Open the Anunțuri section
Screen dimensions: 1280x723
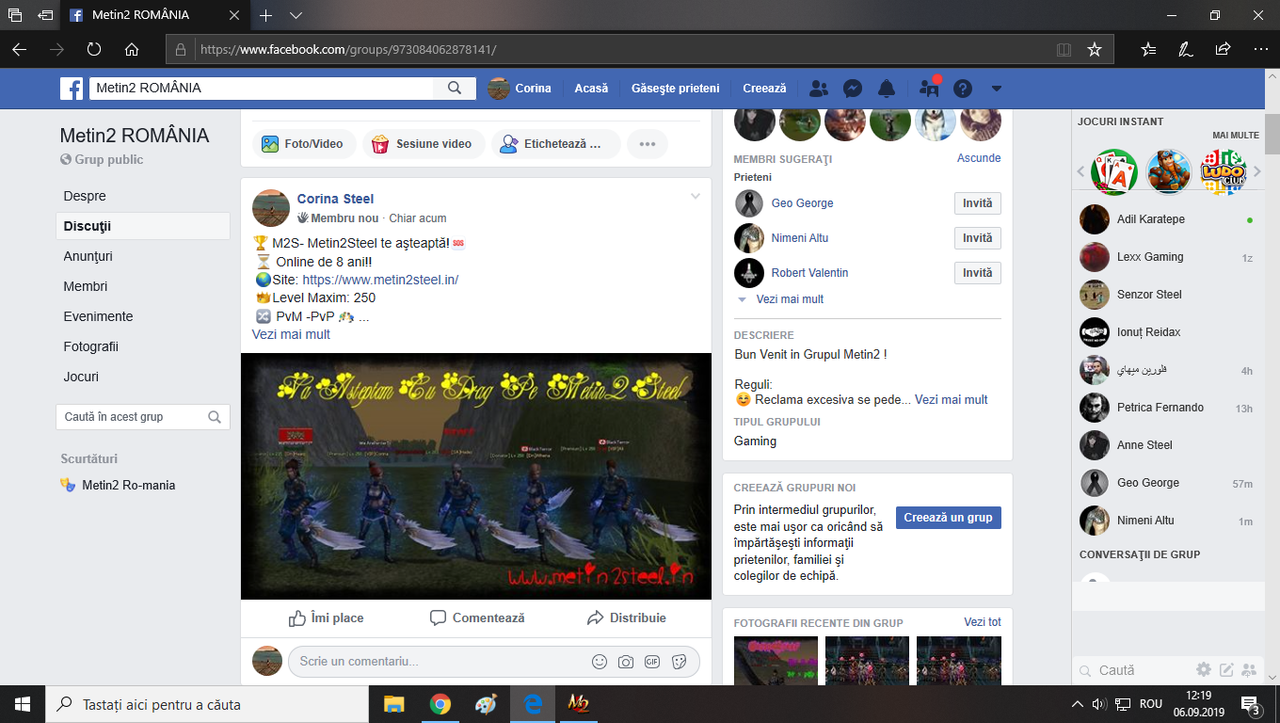point(88,256)
